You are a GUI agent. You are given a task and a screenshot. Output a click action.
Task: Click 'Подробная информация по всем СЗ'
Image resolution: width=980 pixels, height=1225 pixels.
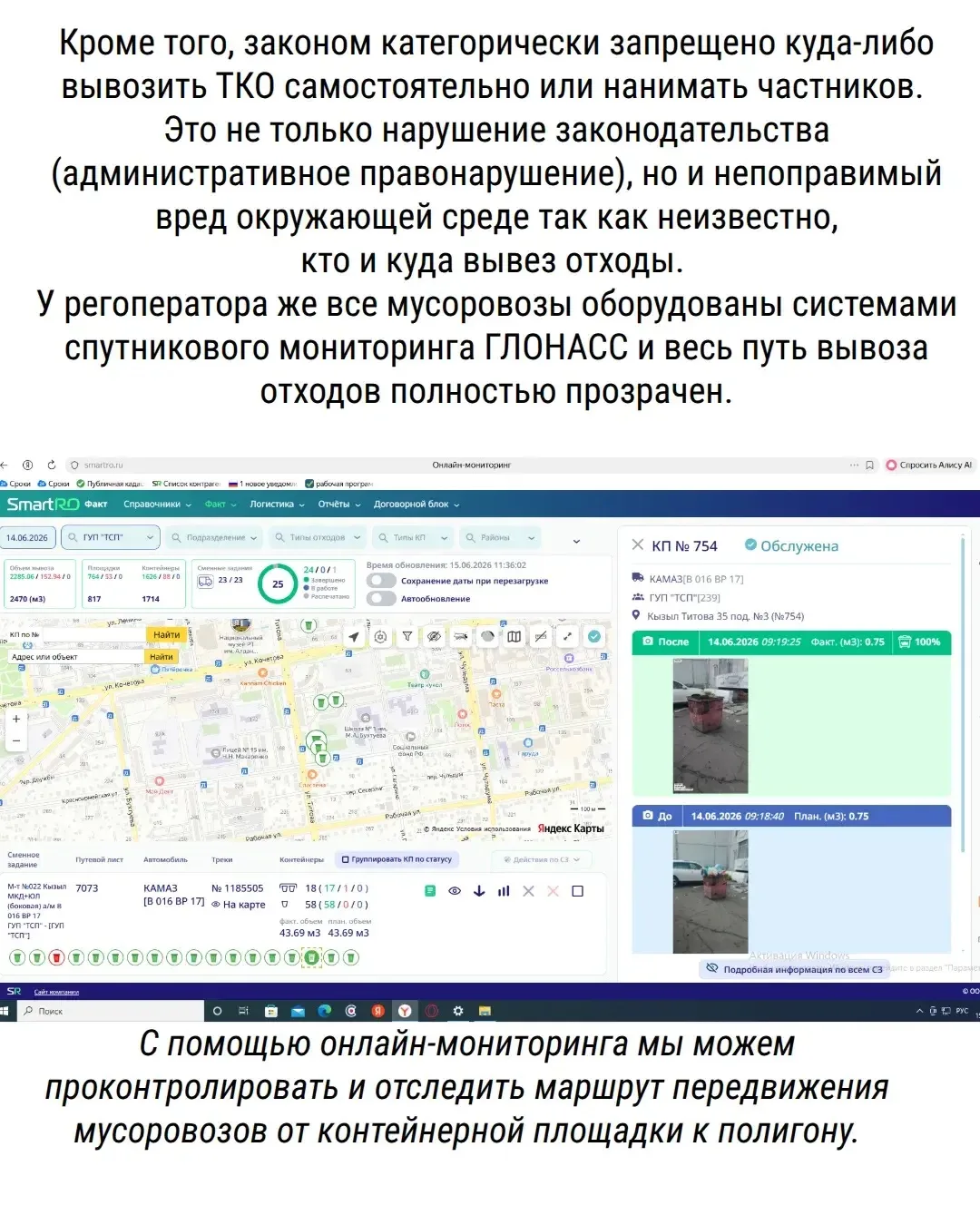[795, 969]
